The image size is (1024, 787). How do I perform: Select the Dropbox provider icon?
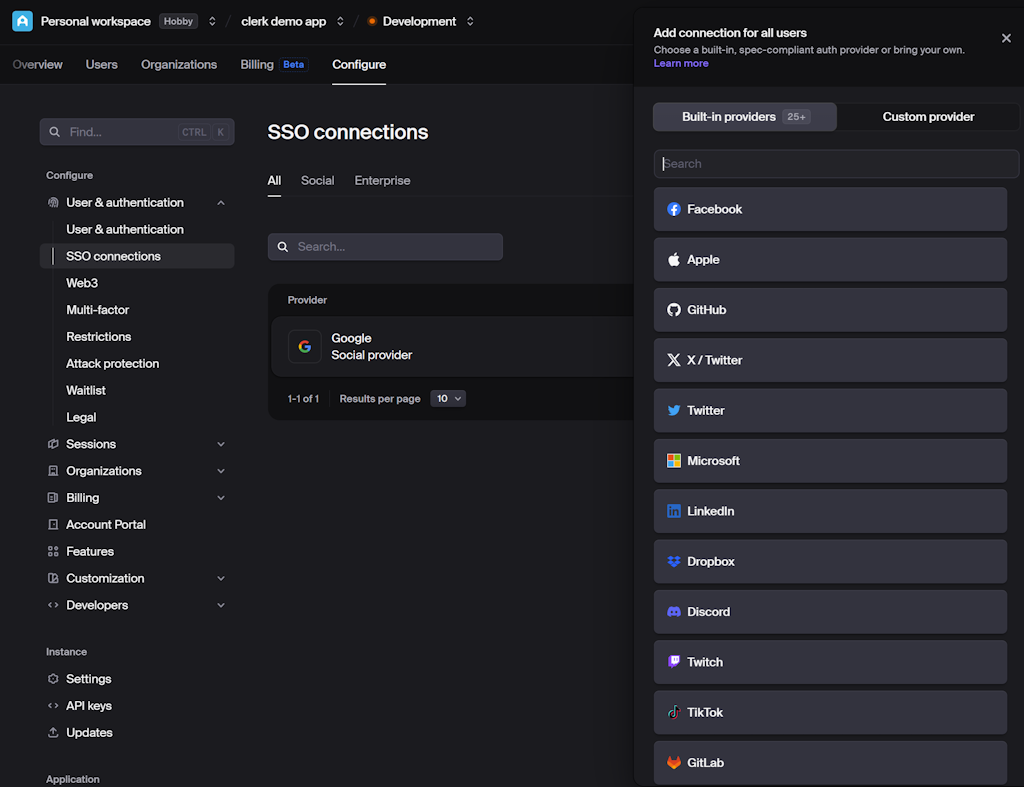672,561
